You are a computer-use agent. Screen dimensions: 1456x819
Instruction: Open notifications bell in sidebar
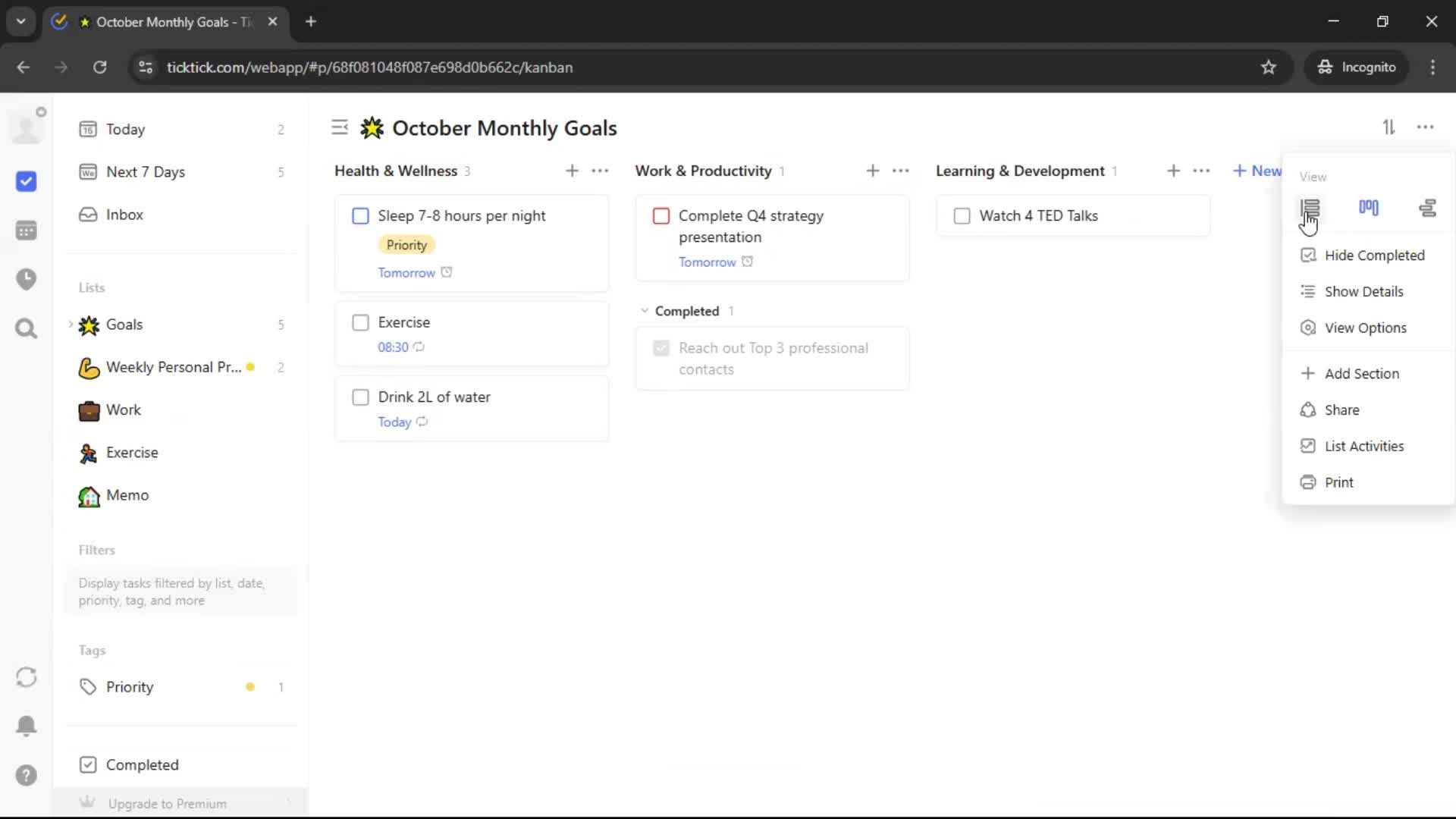pyautogui.click(x=27, y=726)
